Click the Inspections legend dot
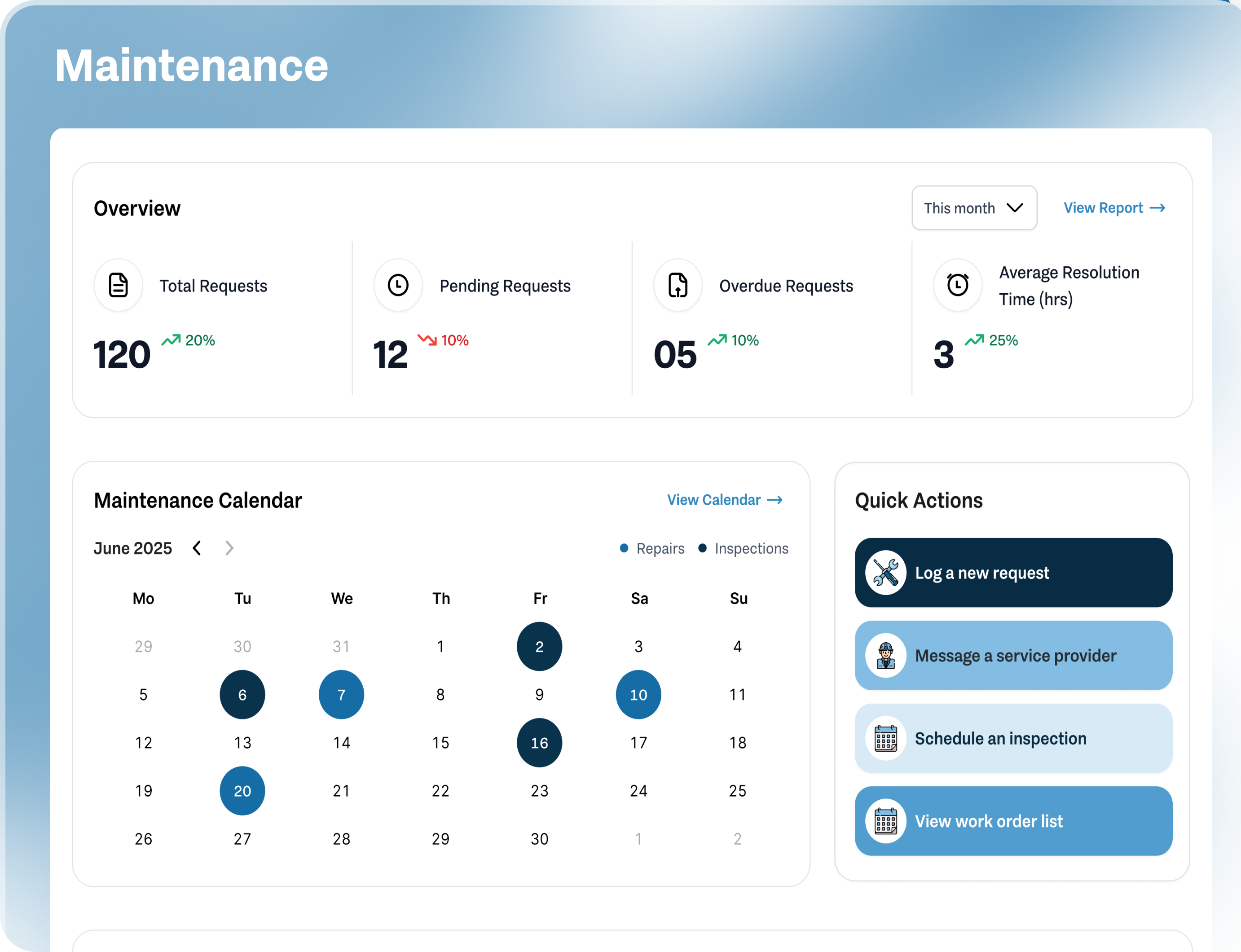Screen dimensions: 1241x952 702,548
